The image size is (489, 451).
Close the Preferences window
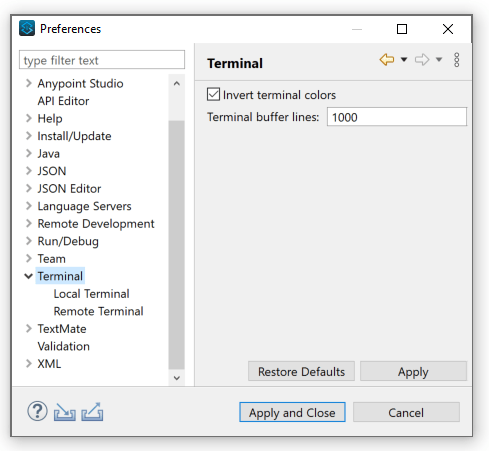tap(448, 29)
